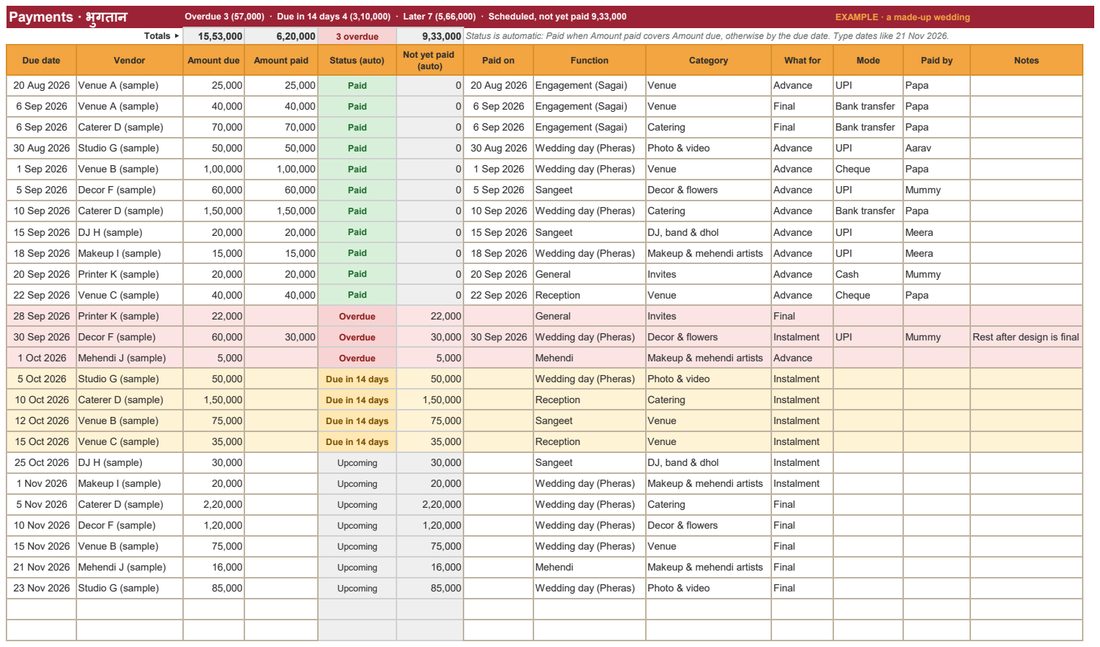Select 'Bank transfer' mode in 10 Sep 2026 row
1100x647 pixels.
(x=868, y=211)
